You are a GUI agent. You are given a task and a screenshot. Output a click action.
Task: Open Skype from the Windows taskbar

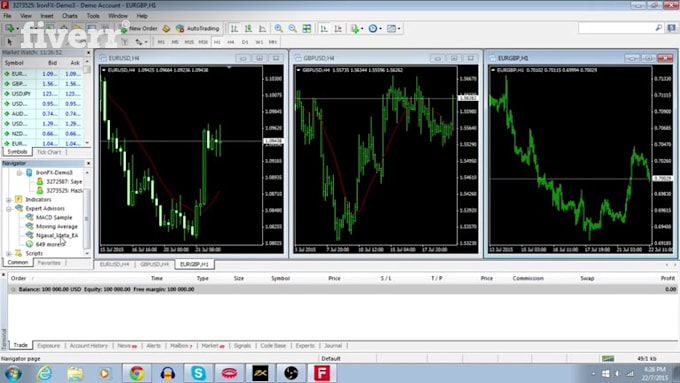pyautogui.click(x=199, y=373)
